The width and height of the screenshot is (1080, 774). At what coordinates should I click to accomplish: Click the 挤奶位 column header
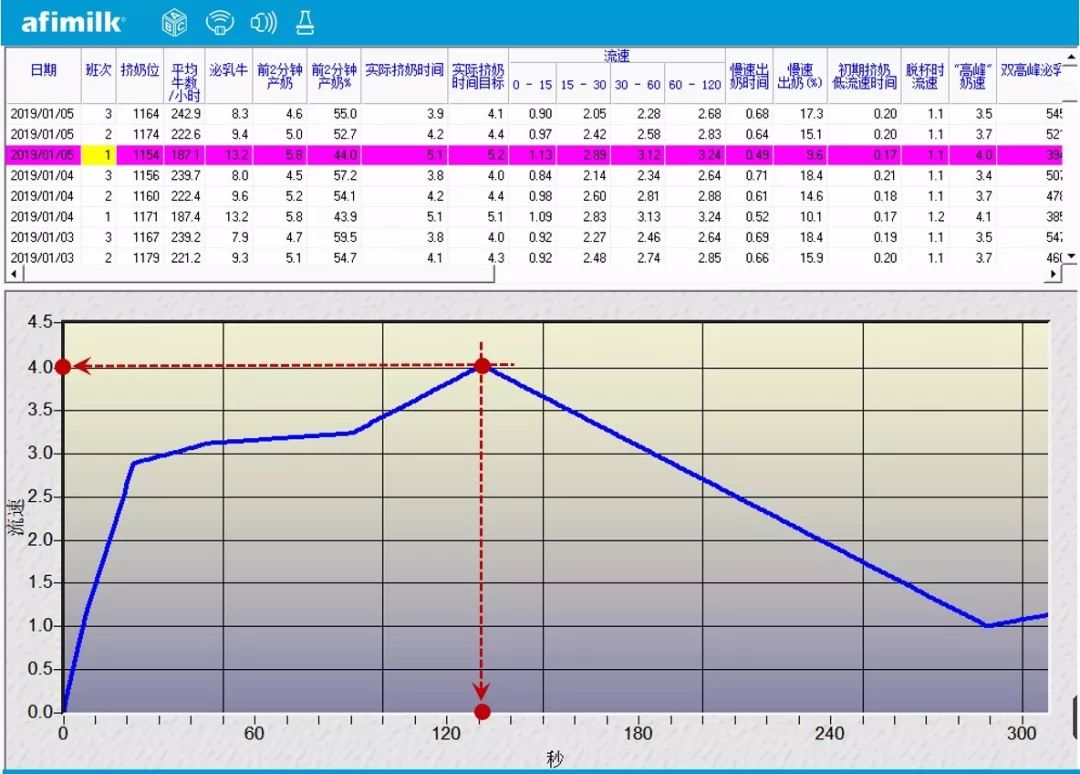[x=139, y=70]
